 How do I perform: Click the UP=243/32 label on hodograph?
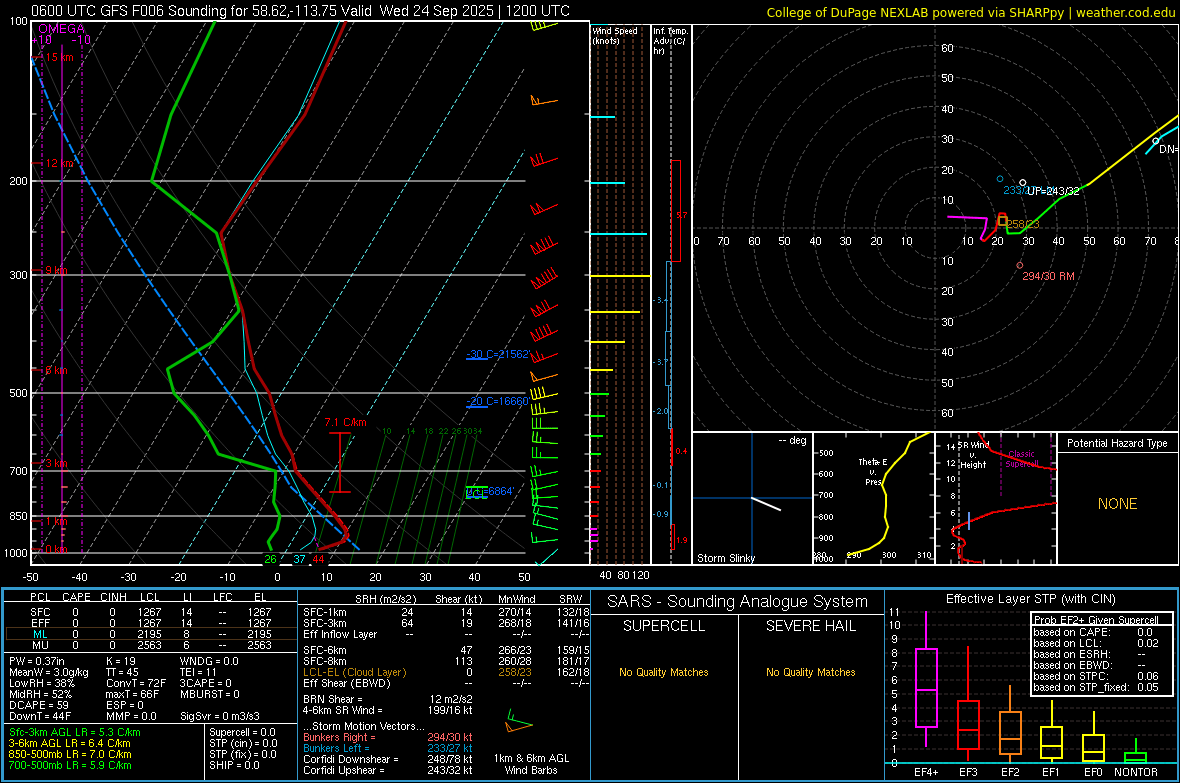tap(1053, 191)
